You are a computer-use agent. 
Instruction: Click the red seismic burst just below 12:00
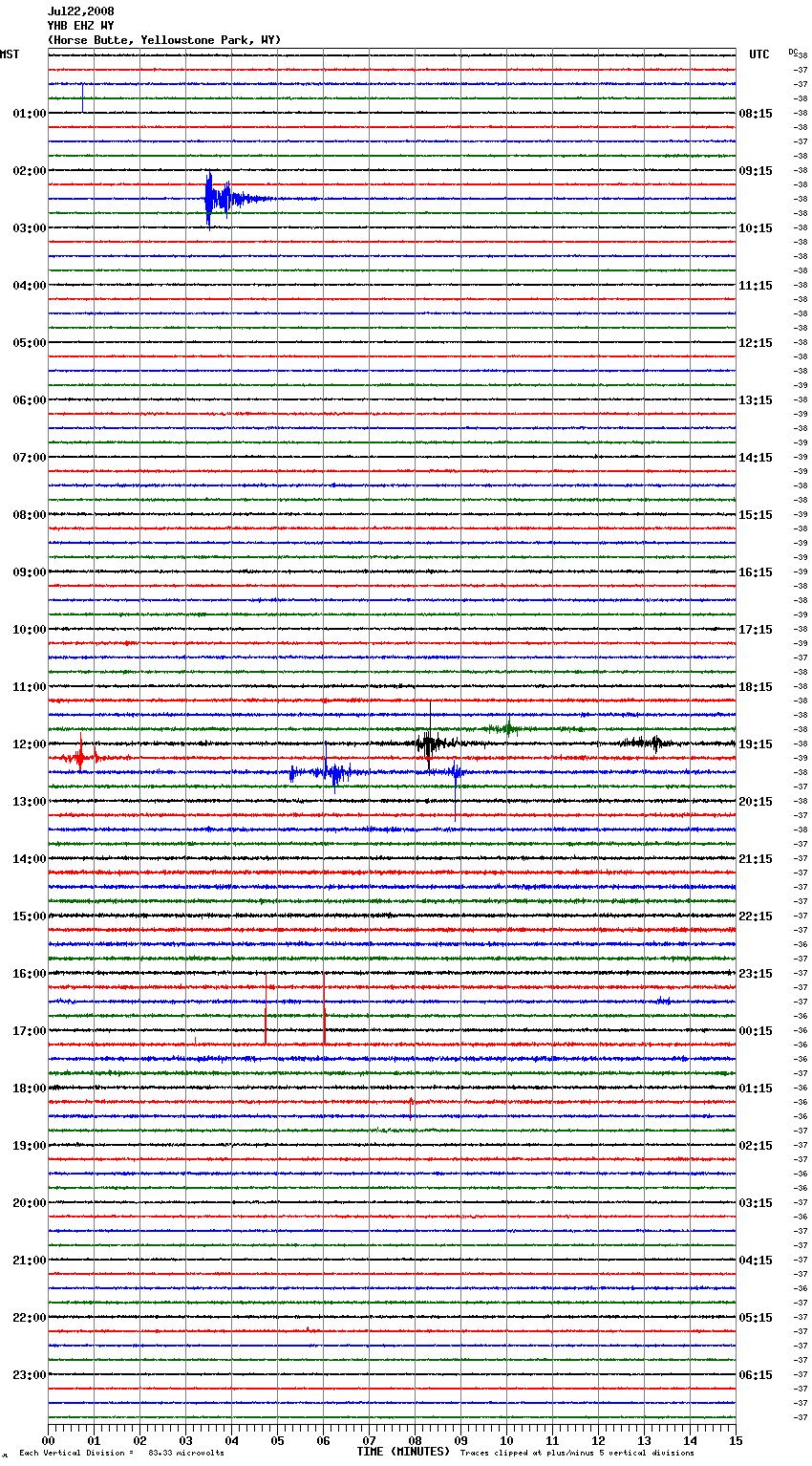(81, 757)
